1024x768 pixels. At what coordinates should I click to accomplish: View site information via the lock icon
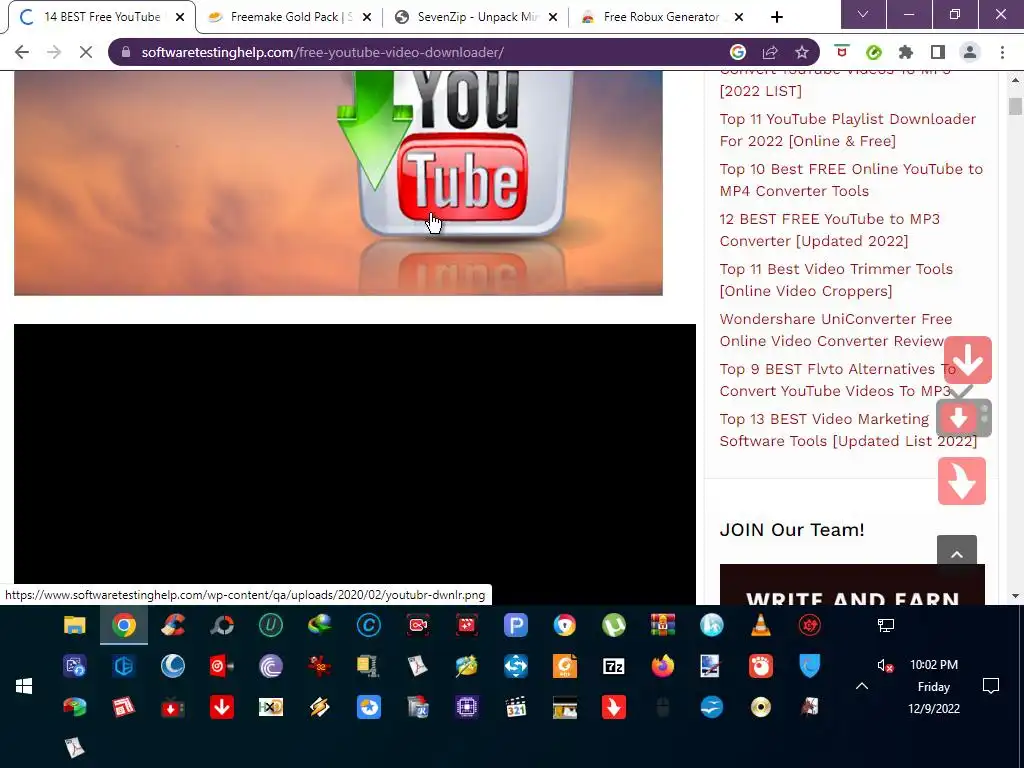point(126,52)
